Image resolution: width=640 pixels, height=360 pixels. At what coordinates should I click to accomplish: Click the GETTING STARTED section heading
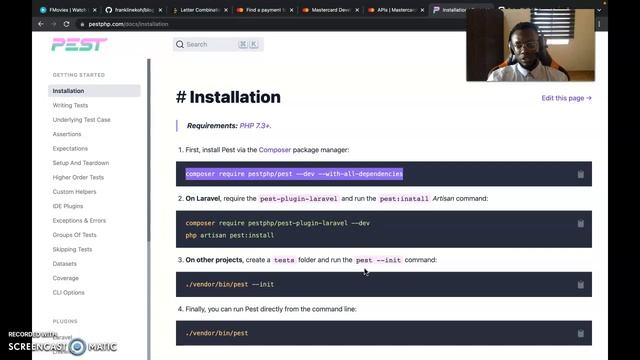[x=79, y=75]
